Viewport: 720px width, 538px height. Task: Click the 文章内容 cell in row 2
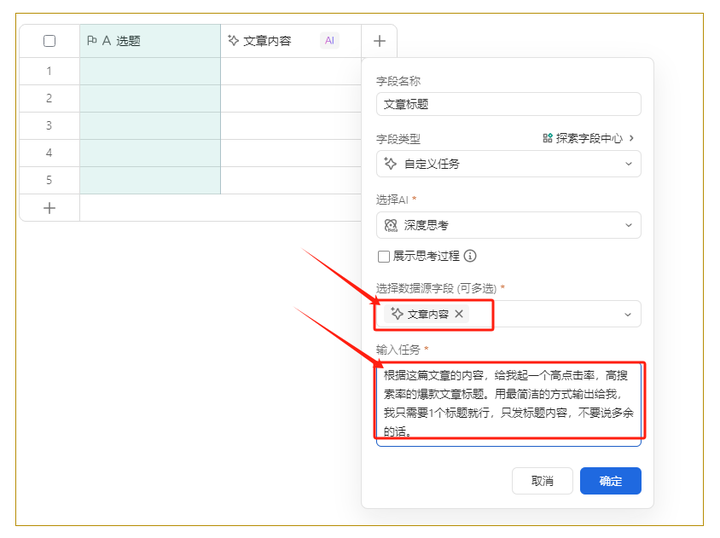click(291, 99)
